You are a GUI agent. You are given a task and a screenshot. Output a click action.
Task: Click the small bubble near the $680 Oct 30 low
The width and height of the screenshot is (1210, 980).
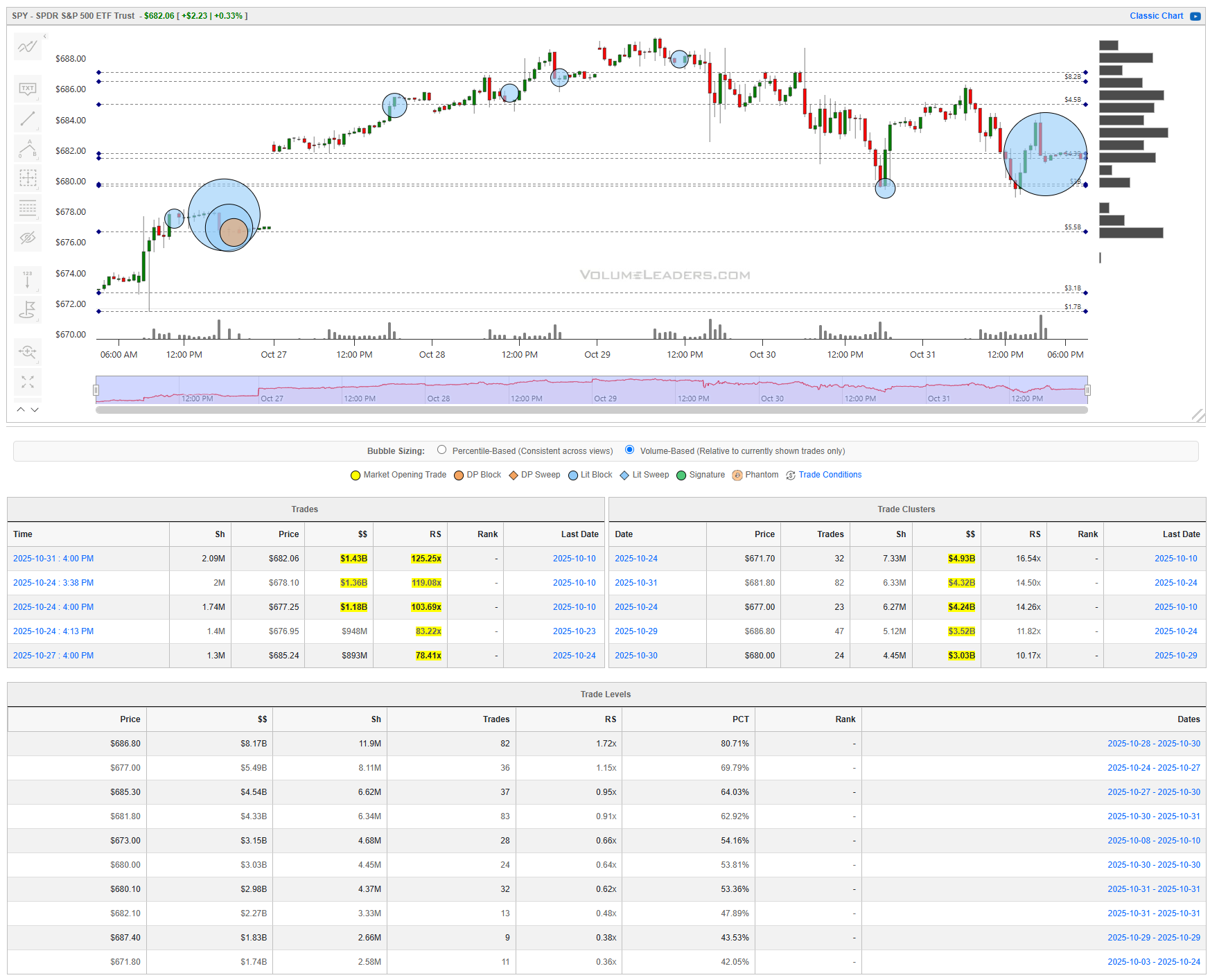point(885,188)
